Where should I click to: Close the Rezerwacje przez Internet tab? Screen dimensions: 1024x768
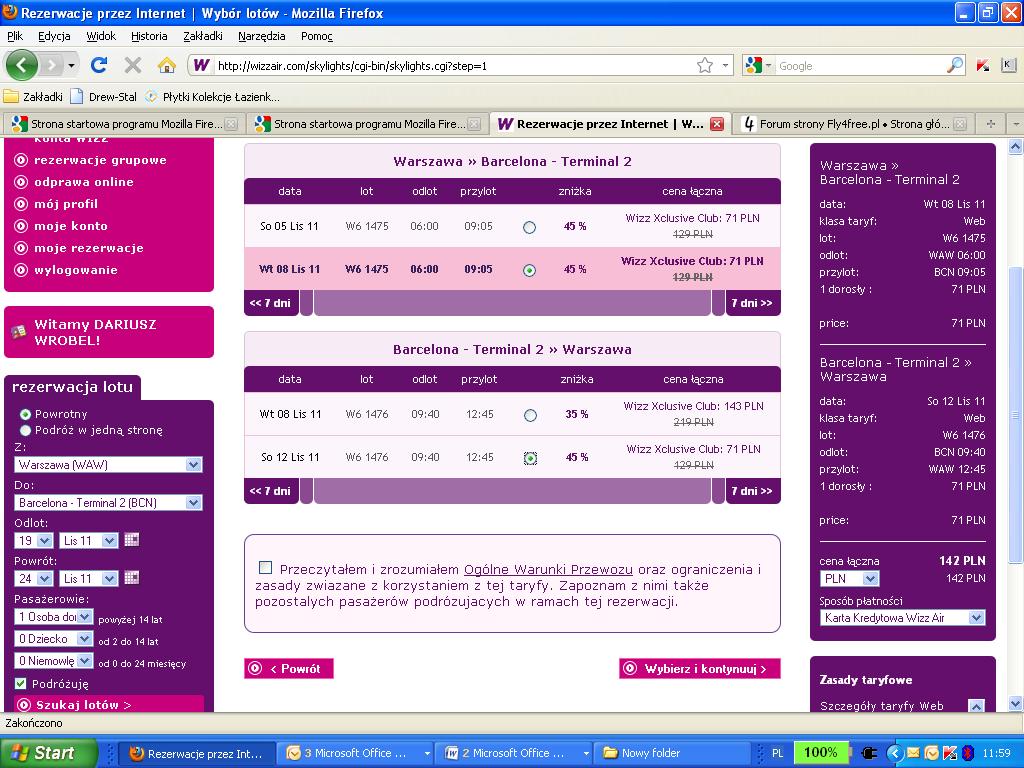(x=716, y=124)
